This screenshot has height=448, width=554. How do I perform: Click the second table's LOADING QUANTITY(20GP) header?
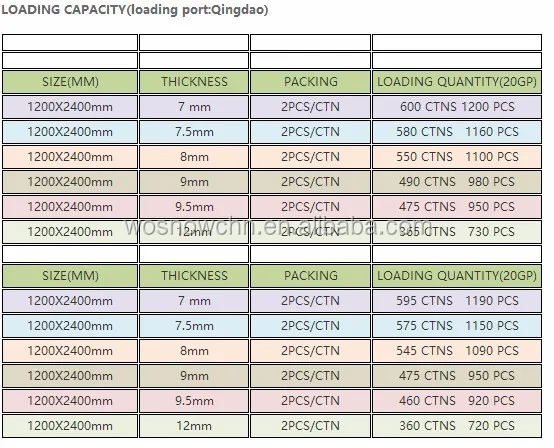tap(457, 276)
